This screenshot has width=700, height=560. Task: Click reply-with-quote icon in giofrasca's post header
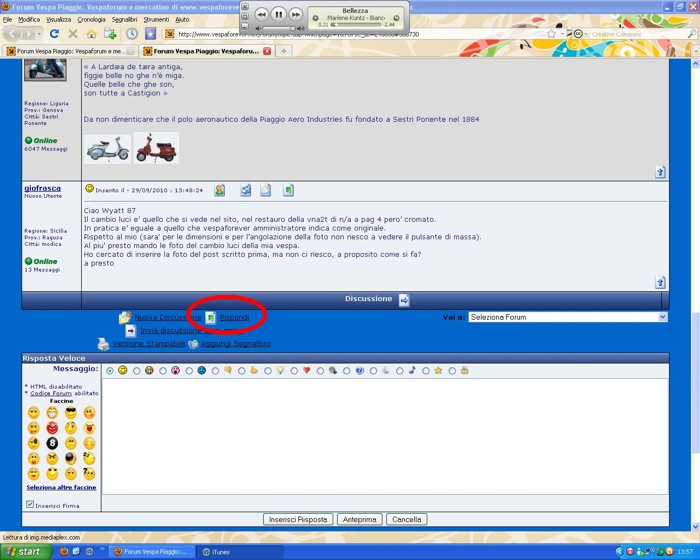(x=288, y=190)
